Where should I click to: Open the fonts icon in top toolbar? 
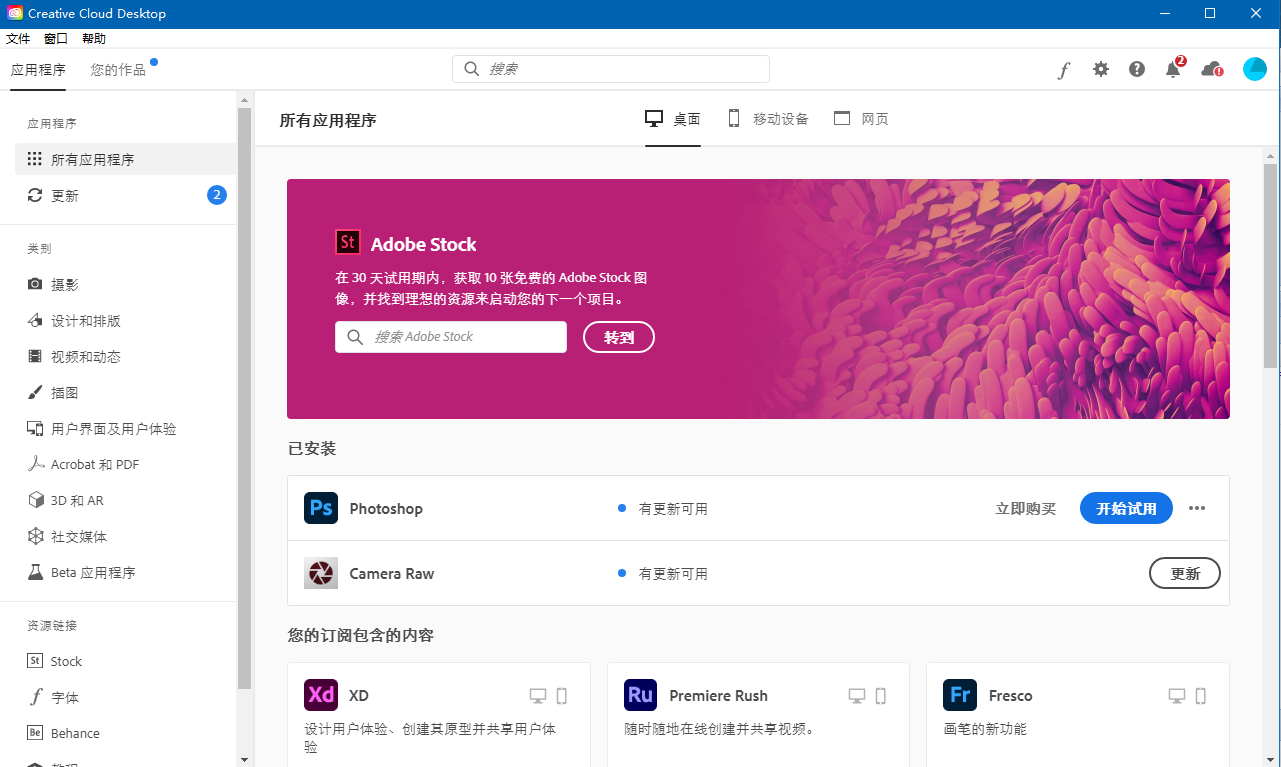pyautogui.click(x=1064, y=70)
